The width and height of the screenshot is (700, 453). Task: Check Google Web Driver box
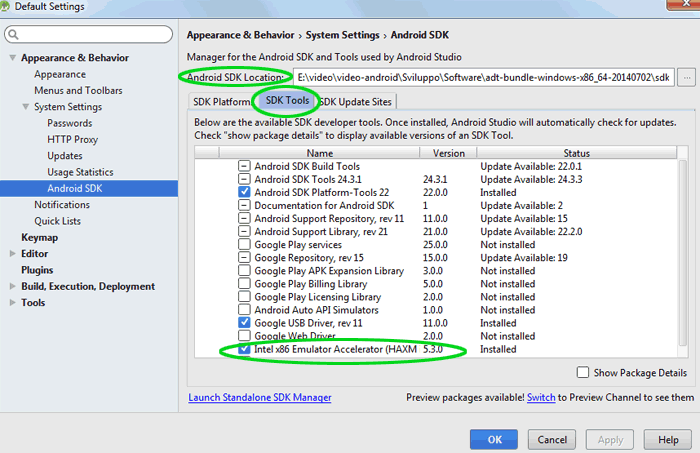[x=244, y=335]
